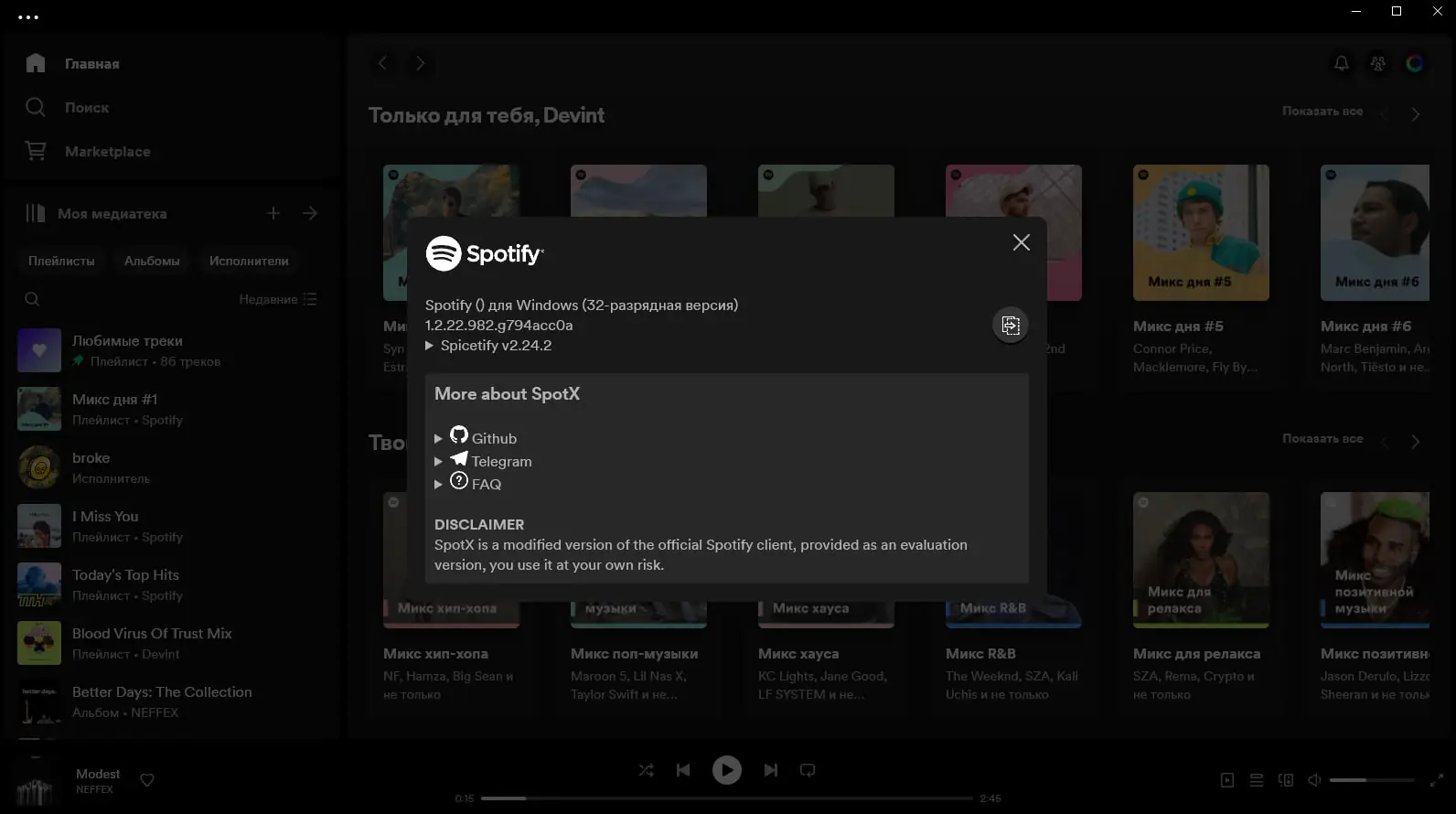1456x814 pixels.
Task: Navigate back with left arrow
Action: coord(383,63)
